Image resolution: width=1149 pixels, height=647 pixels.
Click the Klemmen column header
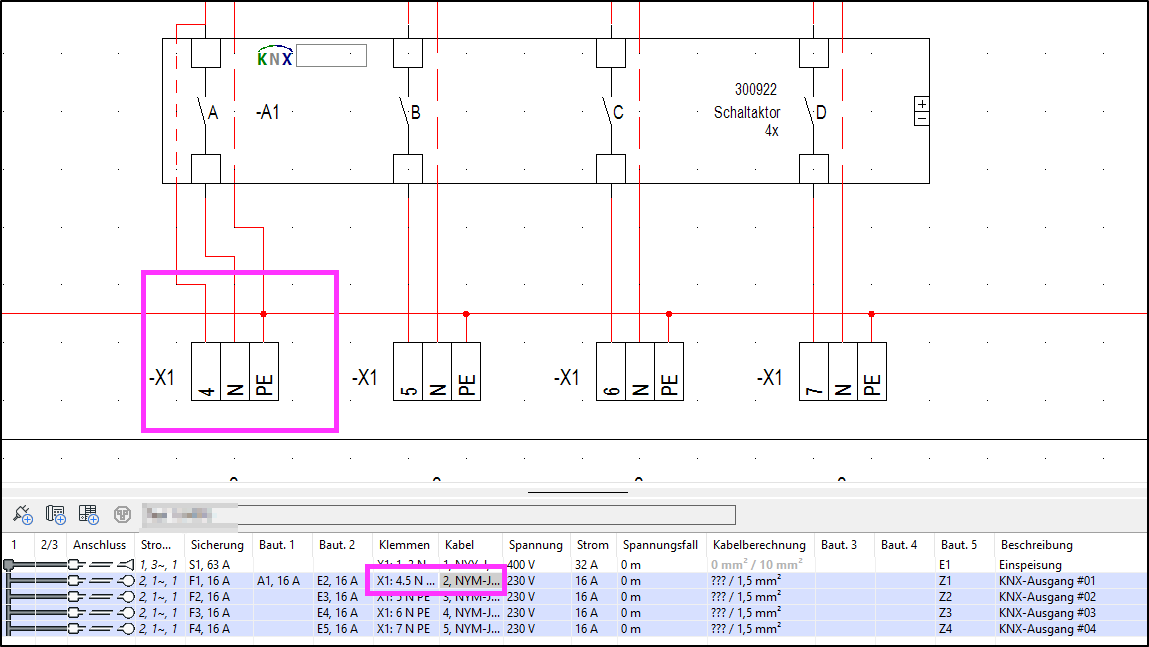coord(404,544)
